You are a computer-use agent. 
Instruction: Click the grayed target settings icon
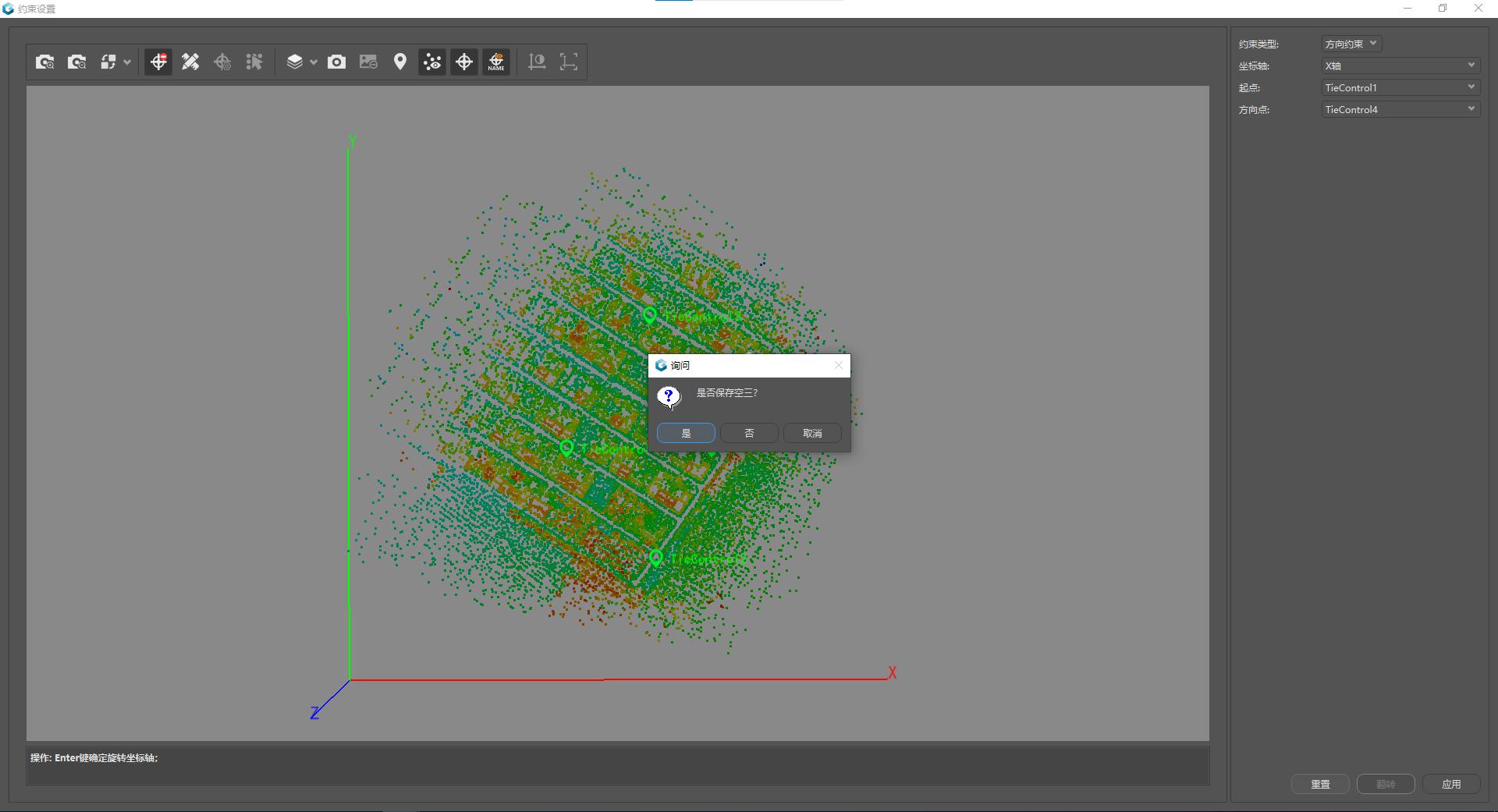click(222, 62)
